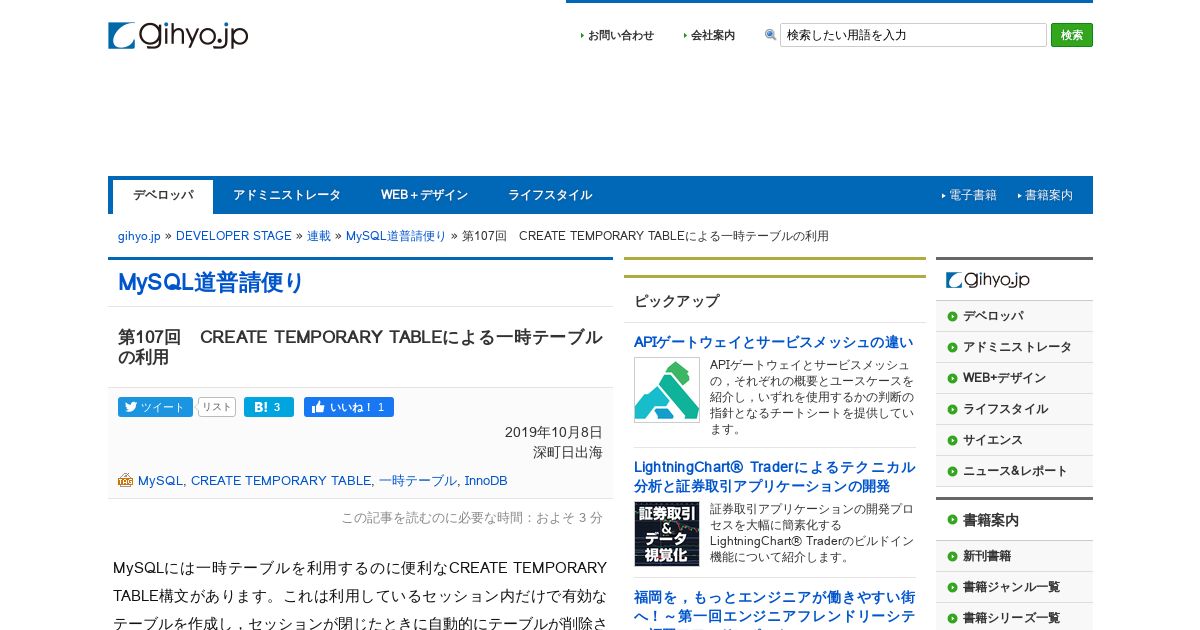This screenshot has width=1200, height=630.
Task: Click gihyo.jp breadcrumb link
Action: [139, 236]
